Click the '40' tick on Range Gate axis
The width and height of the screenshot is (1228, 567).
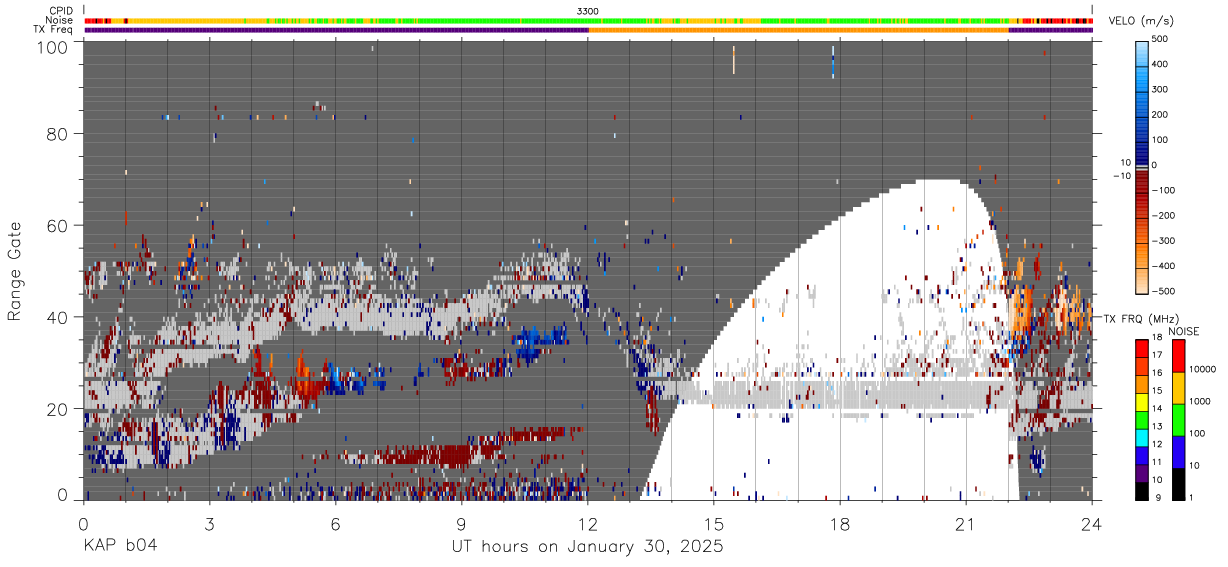(x=57, y=316)
